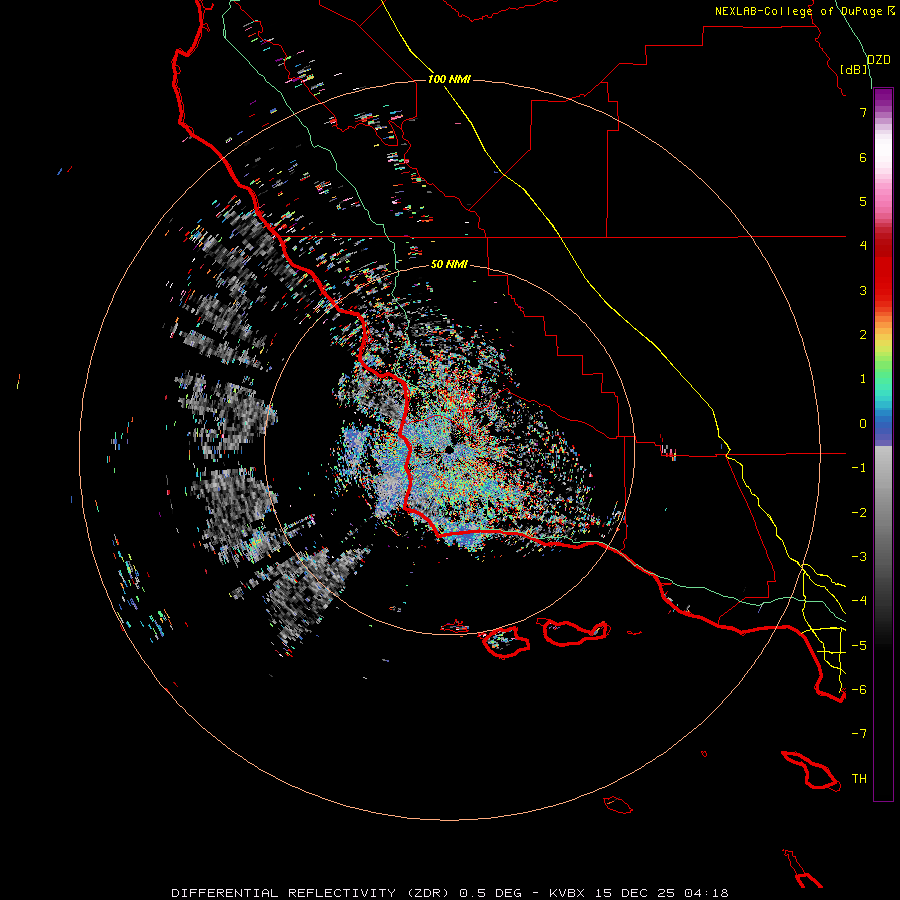900x900 pixels.
Task: Click the 50 NMI range ring label
Action: tap(449, 264)
